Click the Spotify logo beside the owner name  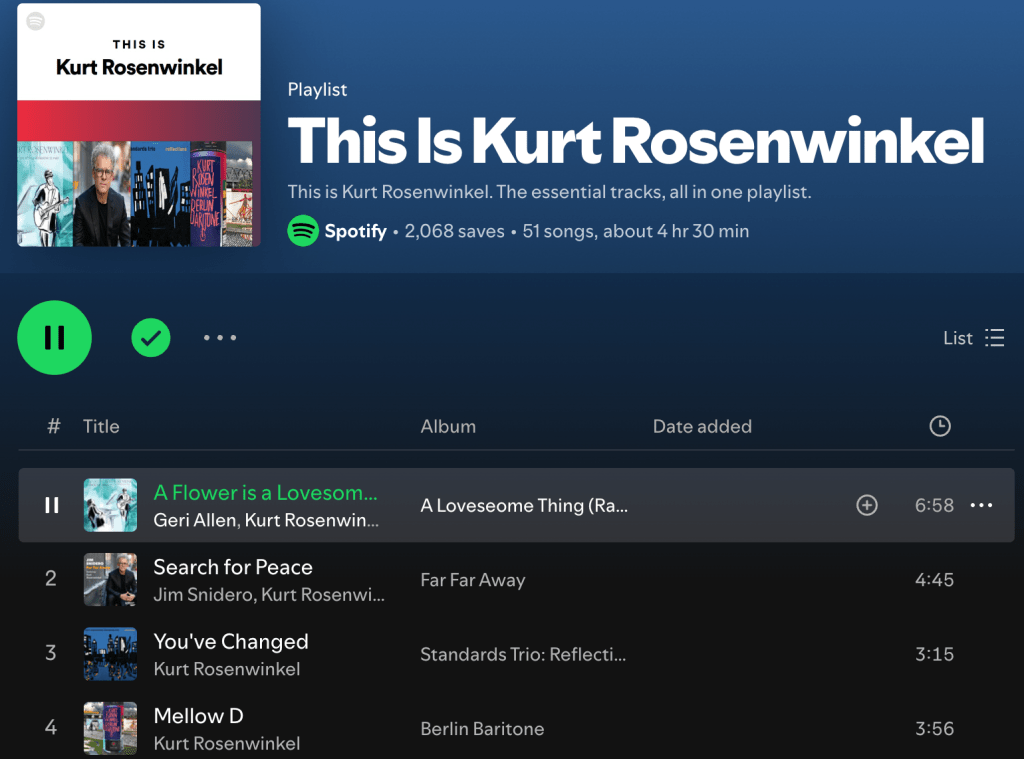pos(303,231)
